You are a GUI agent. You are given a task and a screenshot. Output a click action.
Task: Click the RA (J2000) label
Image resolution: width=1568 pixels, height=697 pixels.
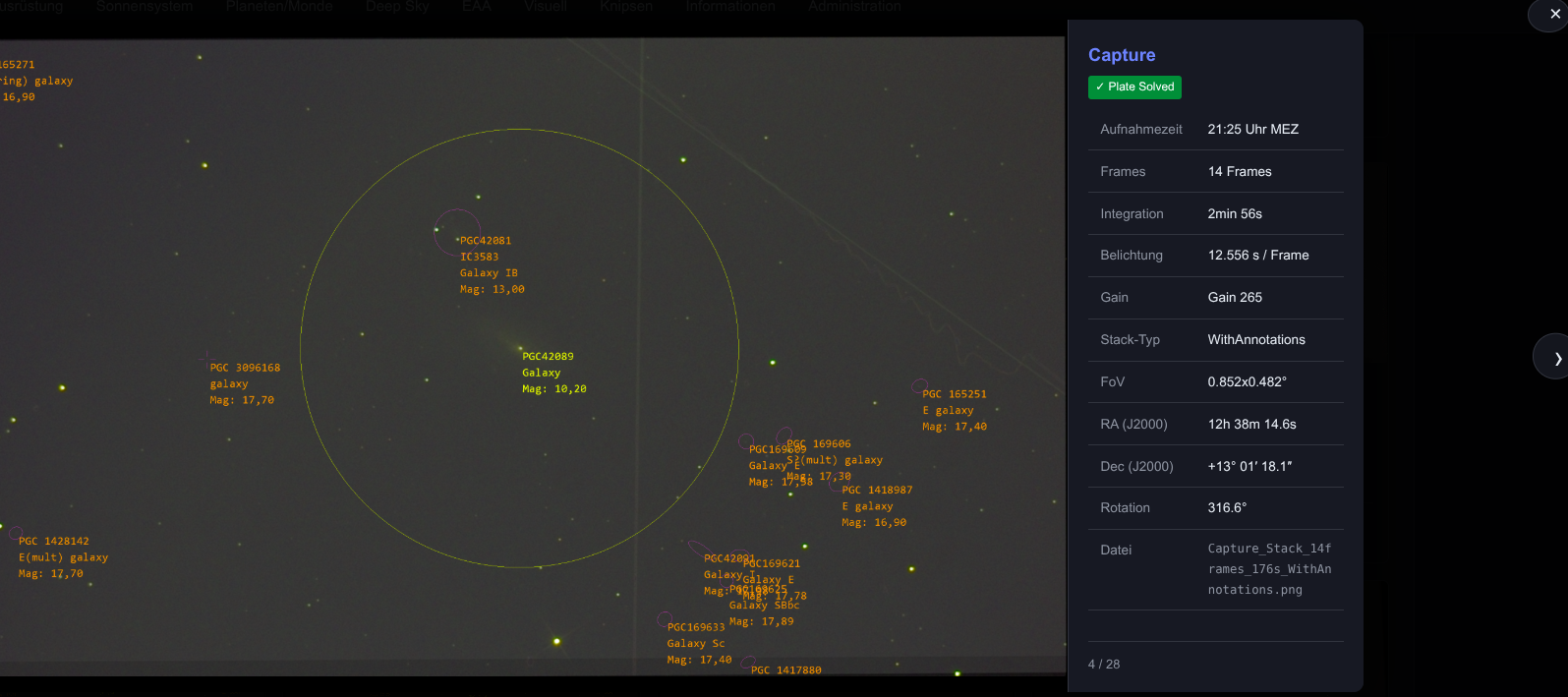tap(1133, 424)
